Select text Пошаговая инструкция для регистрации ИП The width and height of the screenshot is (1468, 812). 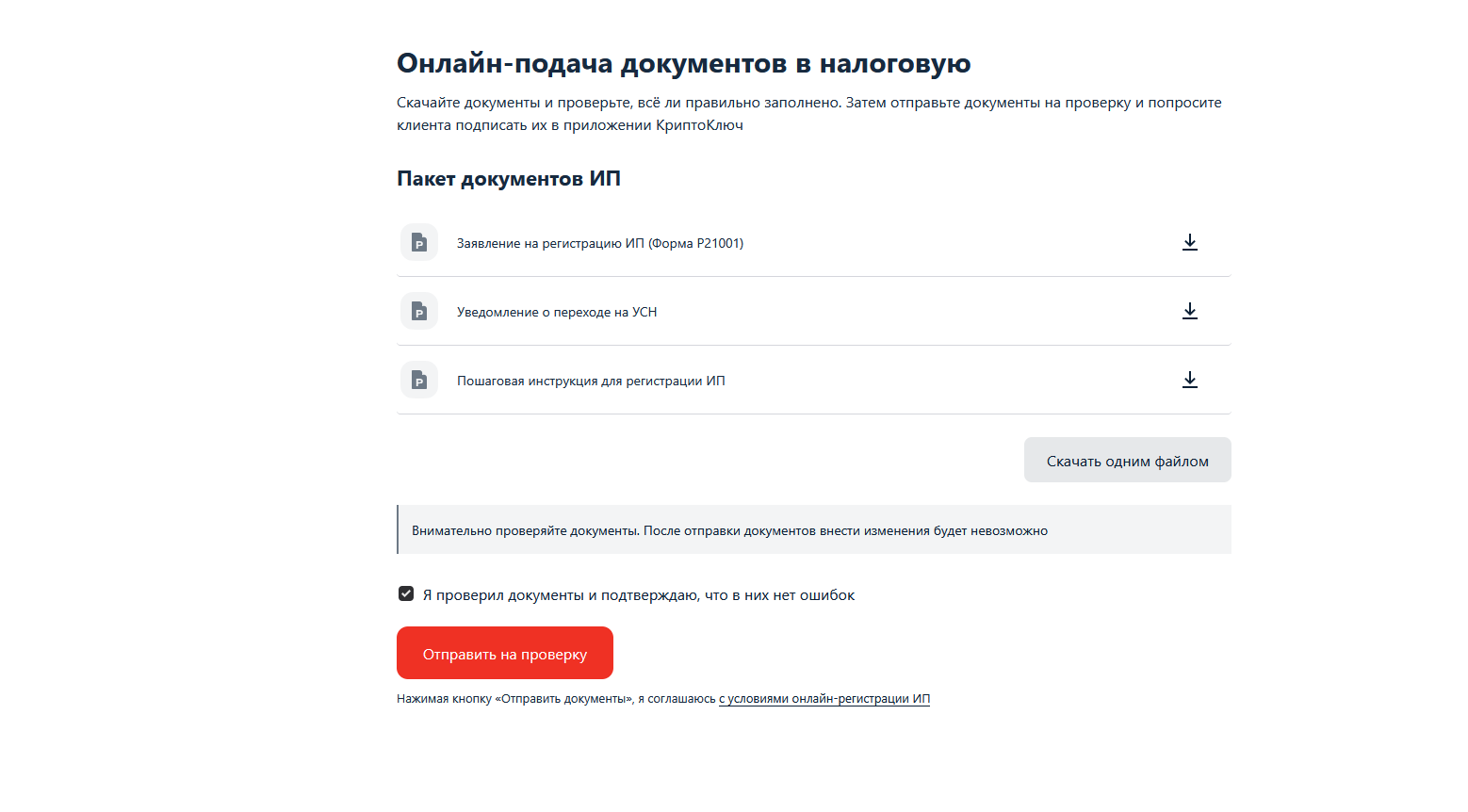[x=591, y=381]
